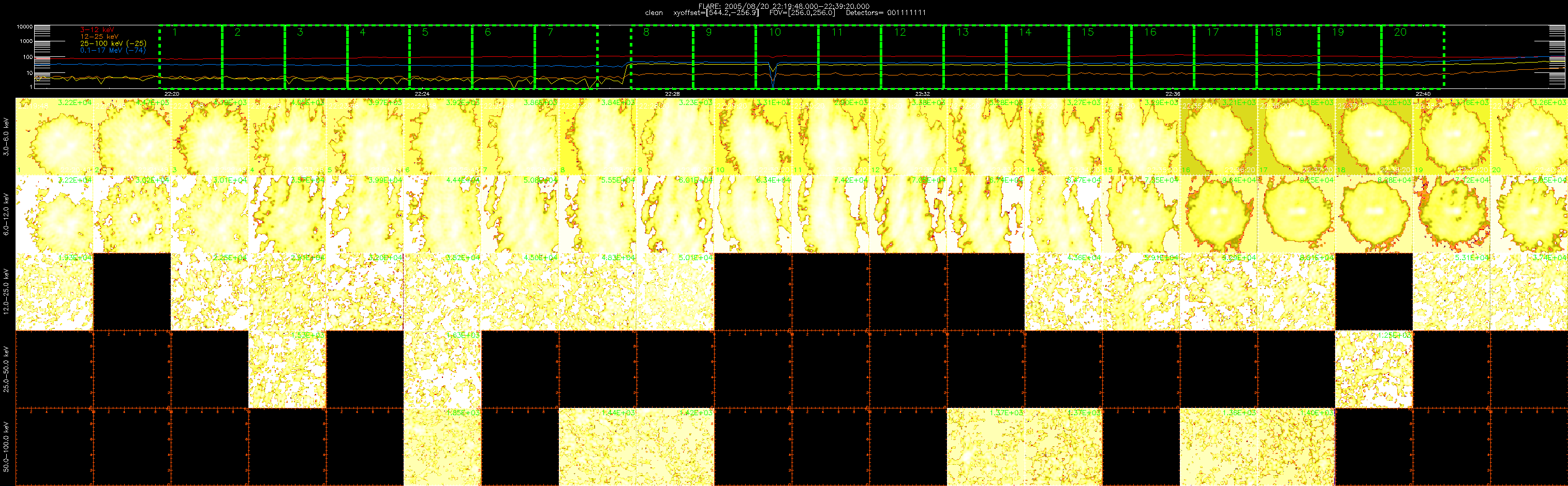Open the 25.0-50.0 keV image for interval 6
This screenshot has height=486, width=1568.
[442, 369]
